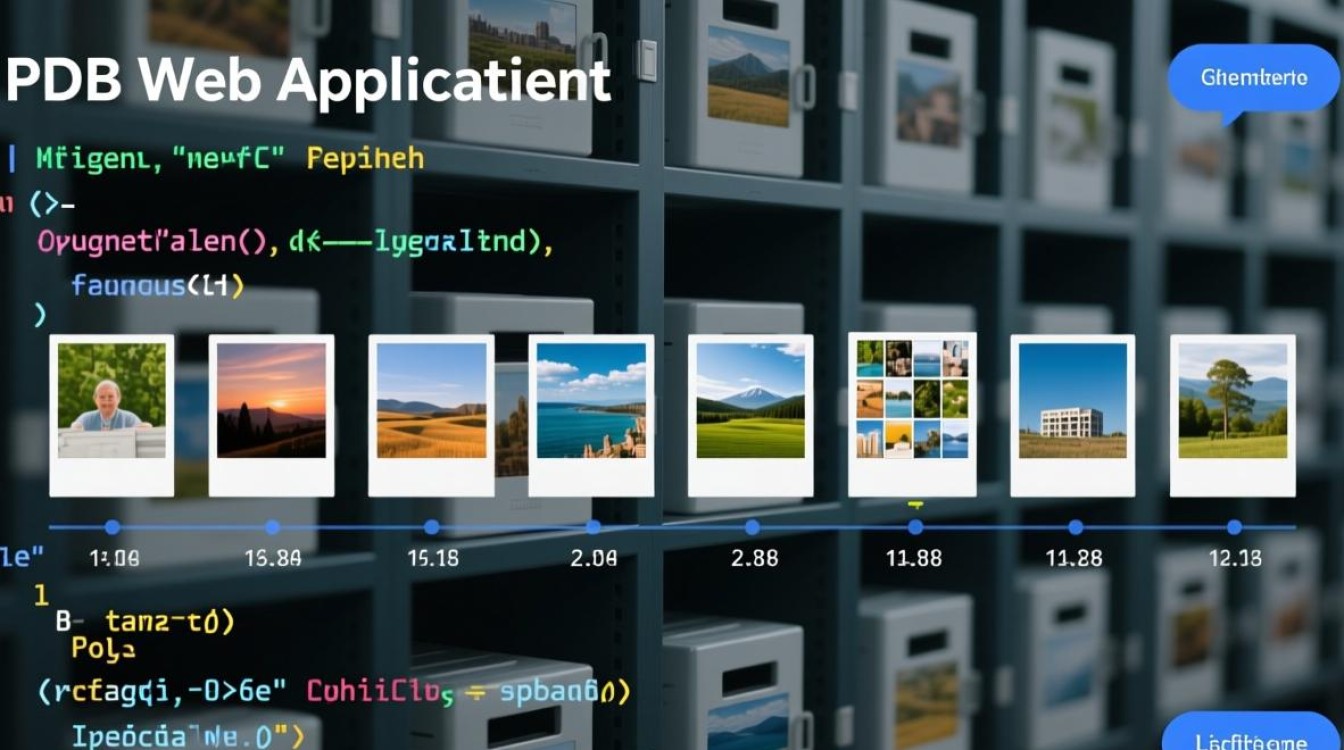
Task: Select the orange sunset photo thumbnail
Action: [x=271, y=401]
